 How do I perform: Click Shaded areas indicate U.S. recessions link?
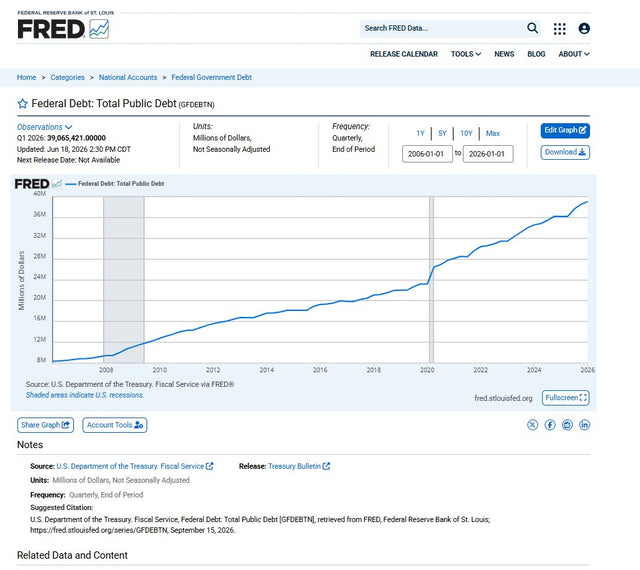click(x=85, y=395)
